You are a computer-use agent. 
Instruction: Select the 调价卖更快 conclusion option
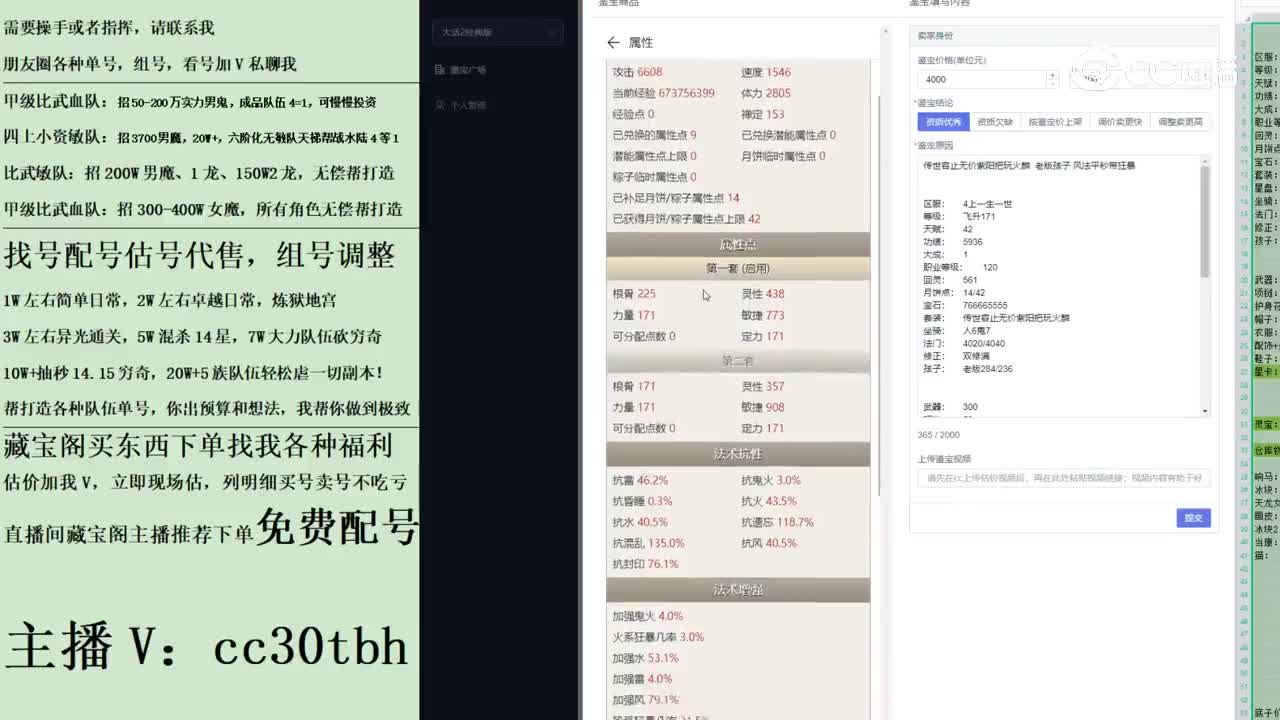click(x=1119, y=122)
